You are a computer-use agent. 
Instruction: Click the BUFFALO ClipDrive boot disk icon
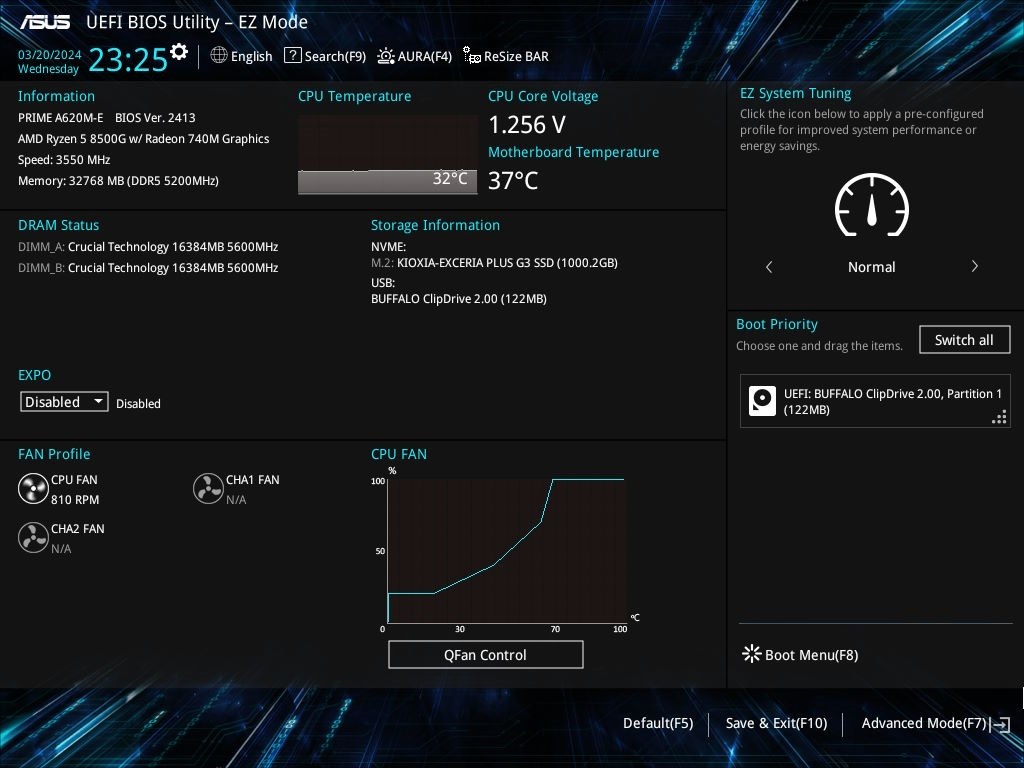click(x=762, y=401)
